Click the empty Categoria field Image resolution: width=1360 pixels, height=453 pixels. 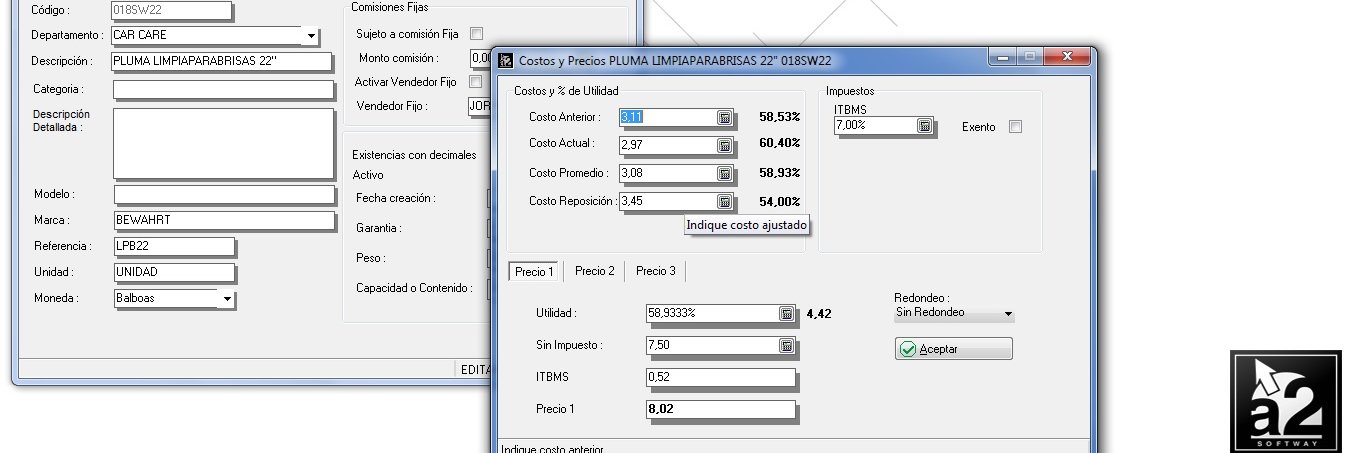(223, 90)
